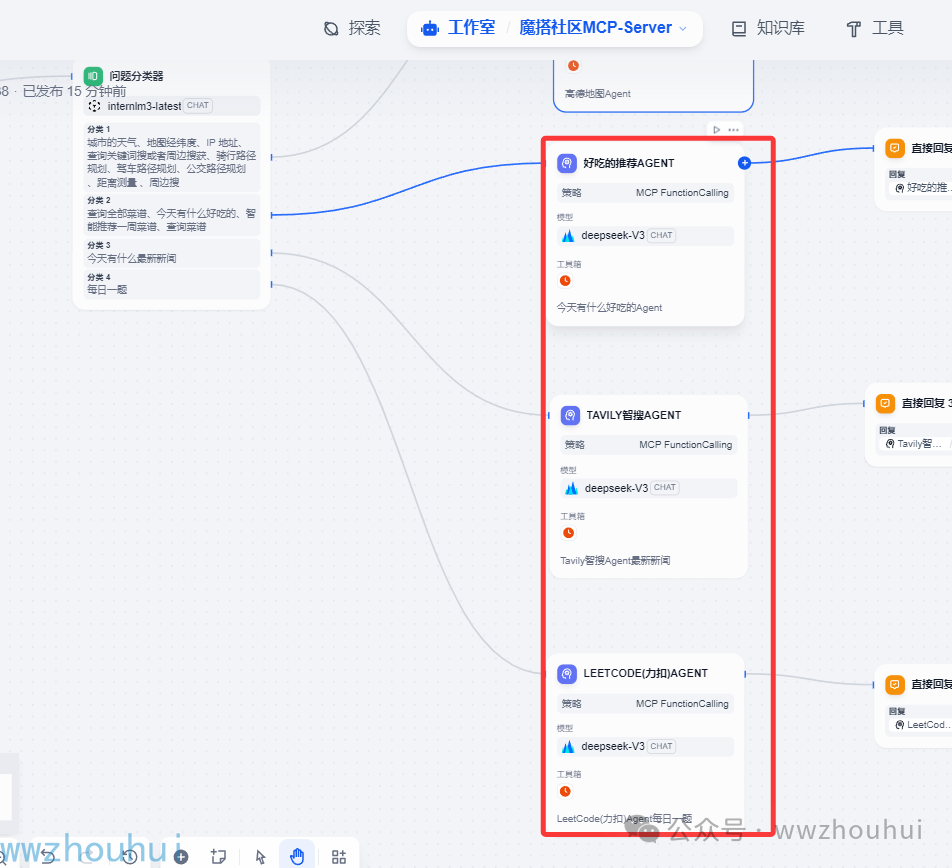Image resolution: width=952 pixels, height=868 pixels.
Task: Click the zoom magnifier in bottom toolbar
Action: 3,857
